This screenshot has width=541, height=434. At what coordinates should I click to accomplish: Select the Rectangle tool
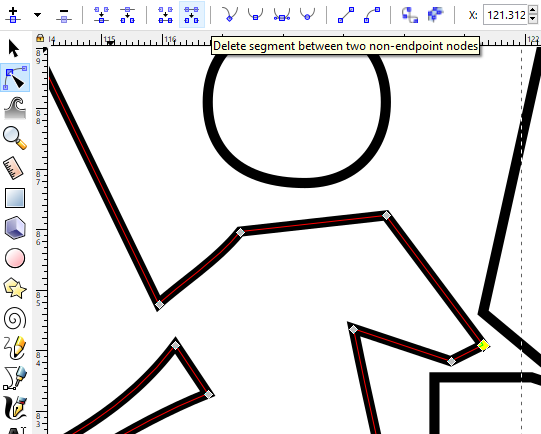[15, 198]
